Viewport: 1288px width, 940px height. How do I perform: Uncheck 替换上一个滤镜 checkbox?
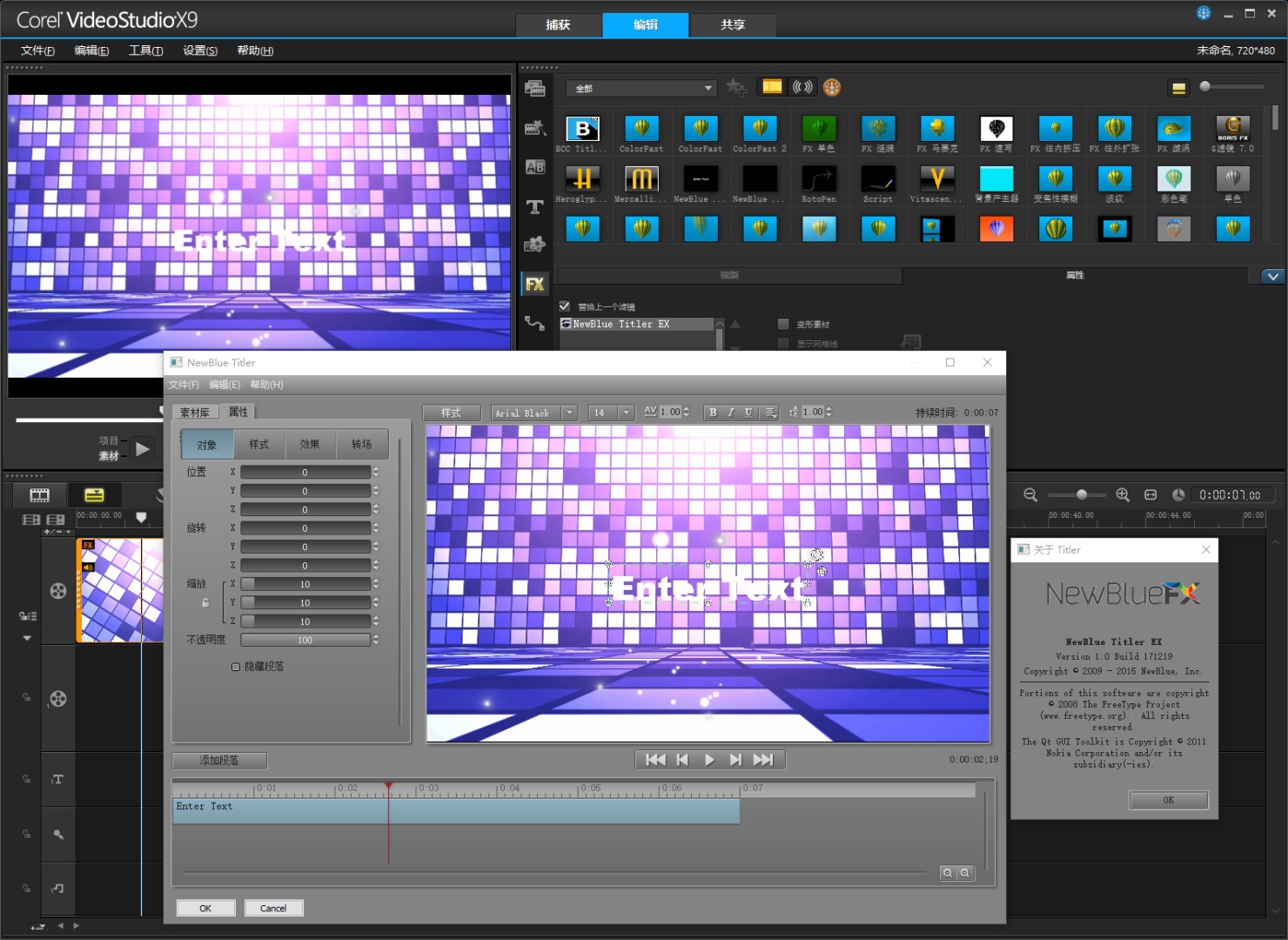pos(564,306)
